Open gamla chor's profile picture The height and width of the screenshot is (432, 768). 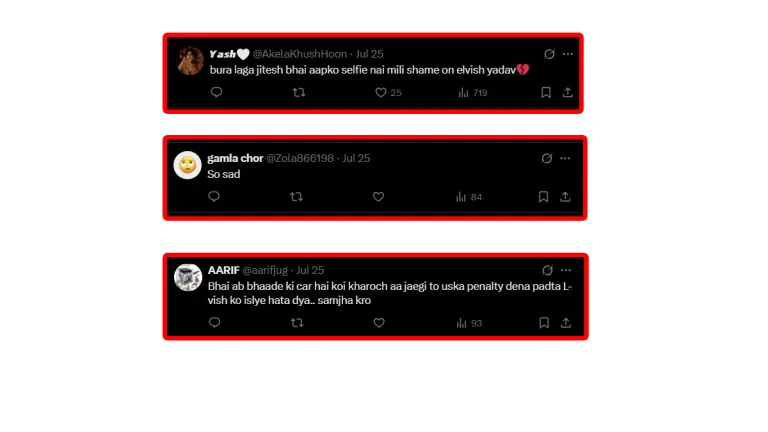click(x=187, y=165)
